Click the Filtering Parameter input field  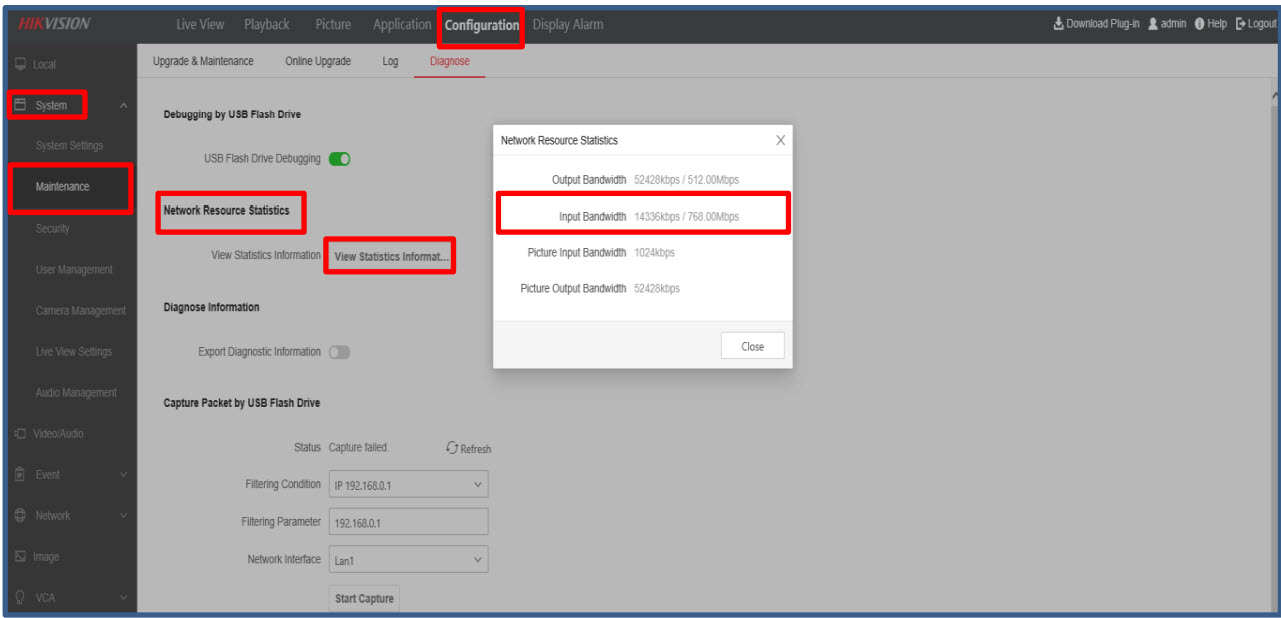tap(408, 522)
